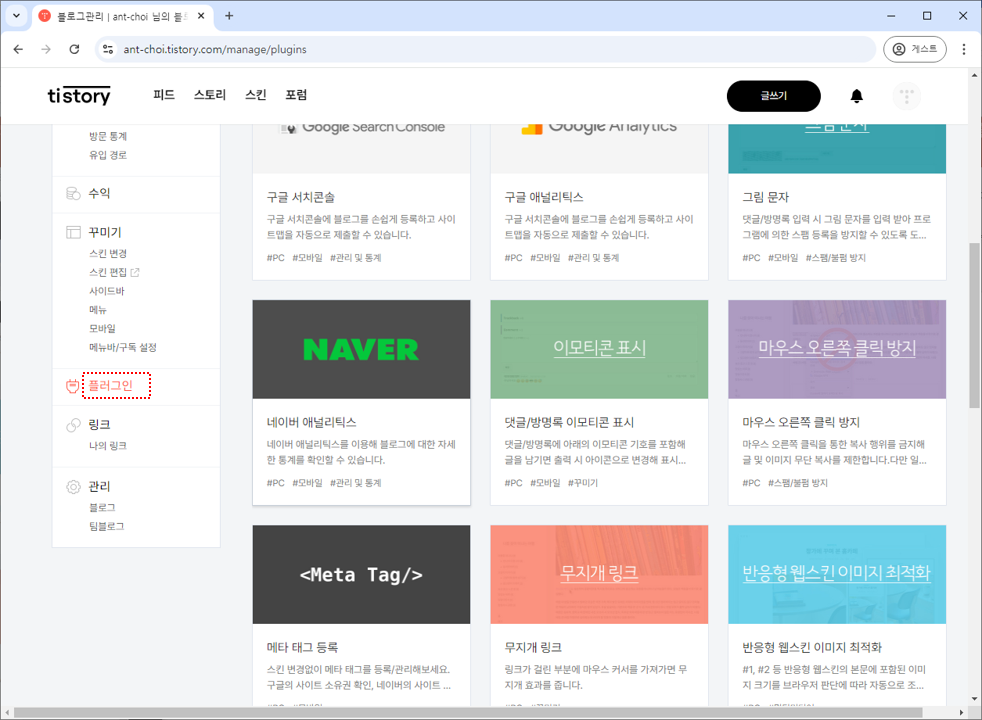Open 모바일 settings in the sidebar
The height and width of the screenshot is (720, 982).
coord(102,329)
